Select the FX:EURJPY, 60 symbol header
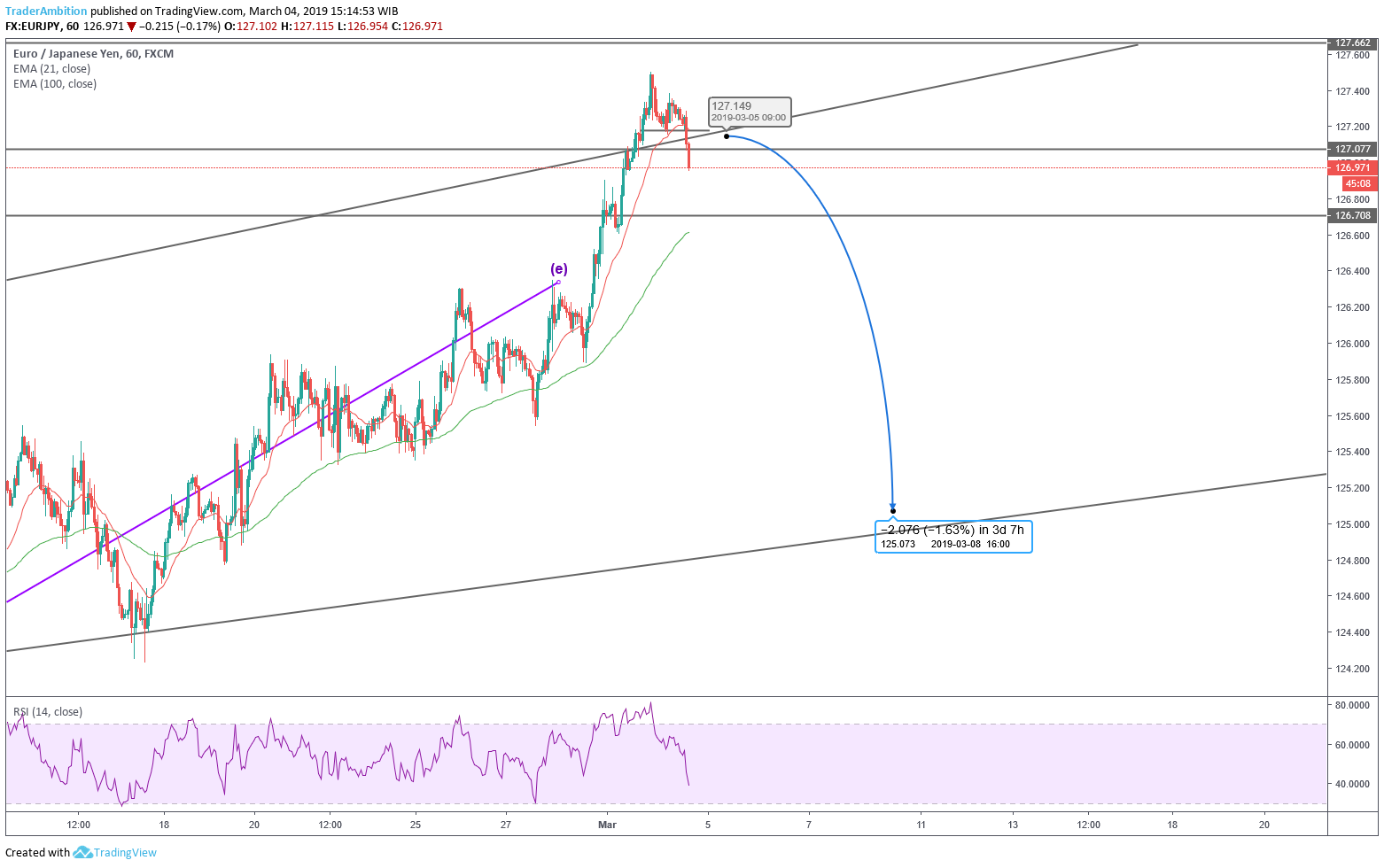 coord(42,27)
